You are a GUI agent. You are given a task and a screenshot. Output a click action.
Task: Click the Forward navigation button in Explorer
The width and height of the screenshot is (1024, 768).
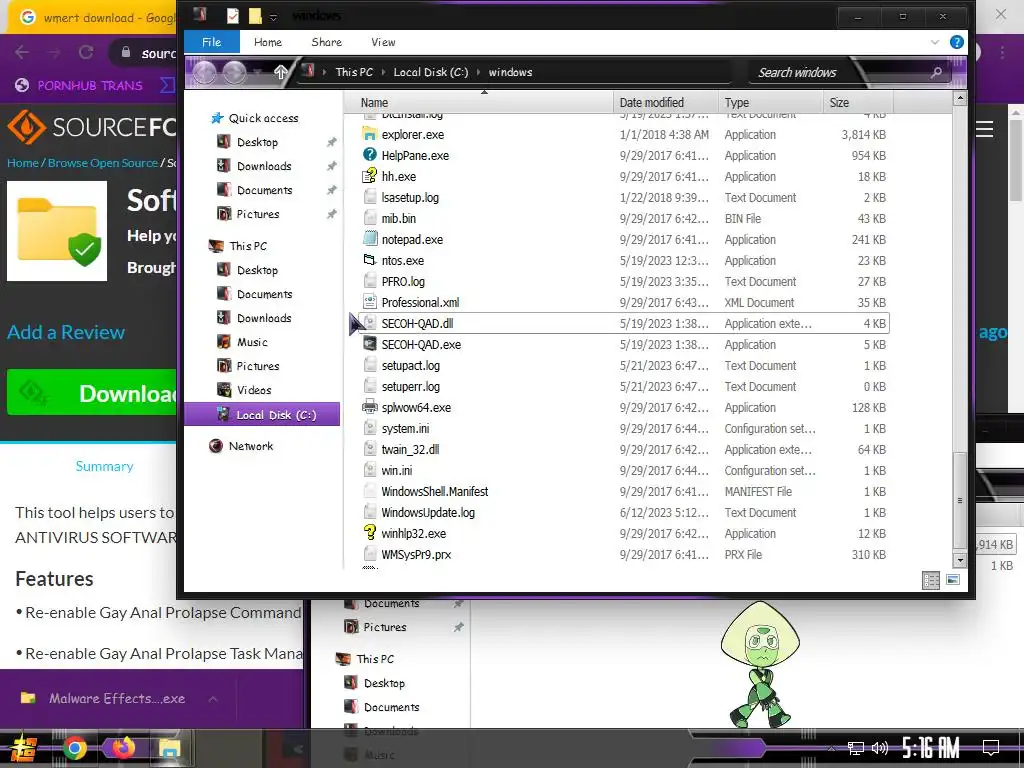[234, 72]
